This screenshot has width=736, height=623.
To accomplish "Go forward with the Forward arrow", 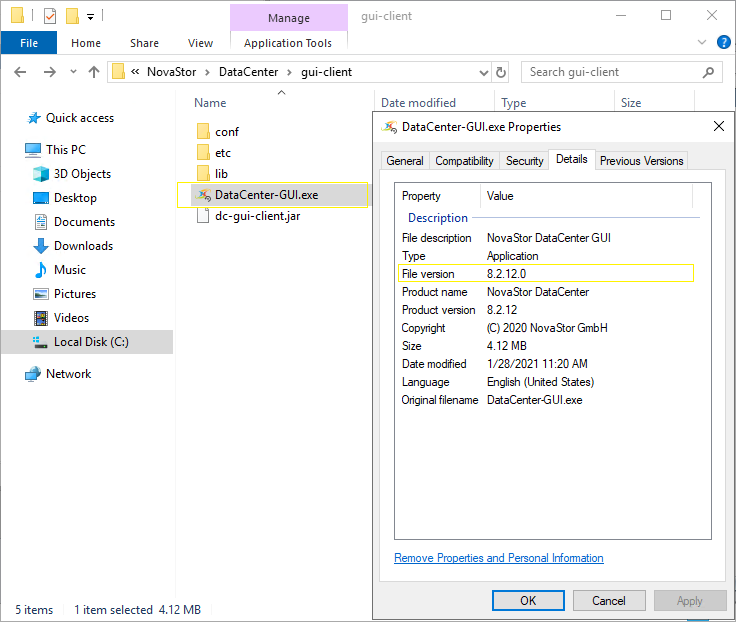I will 49,72.
